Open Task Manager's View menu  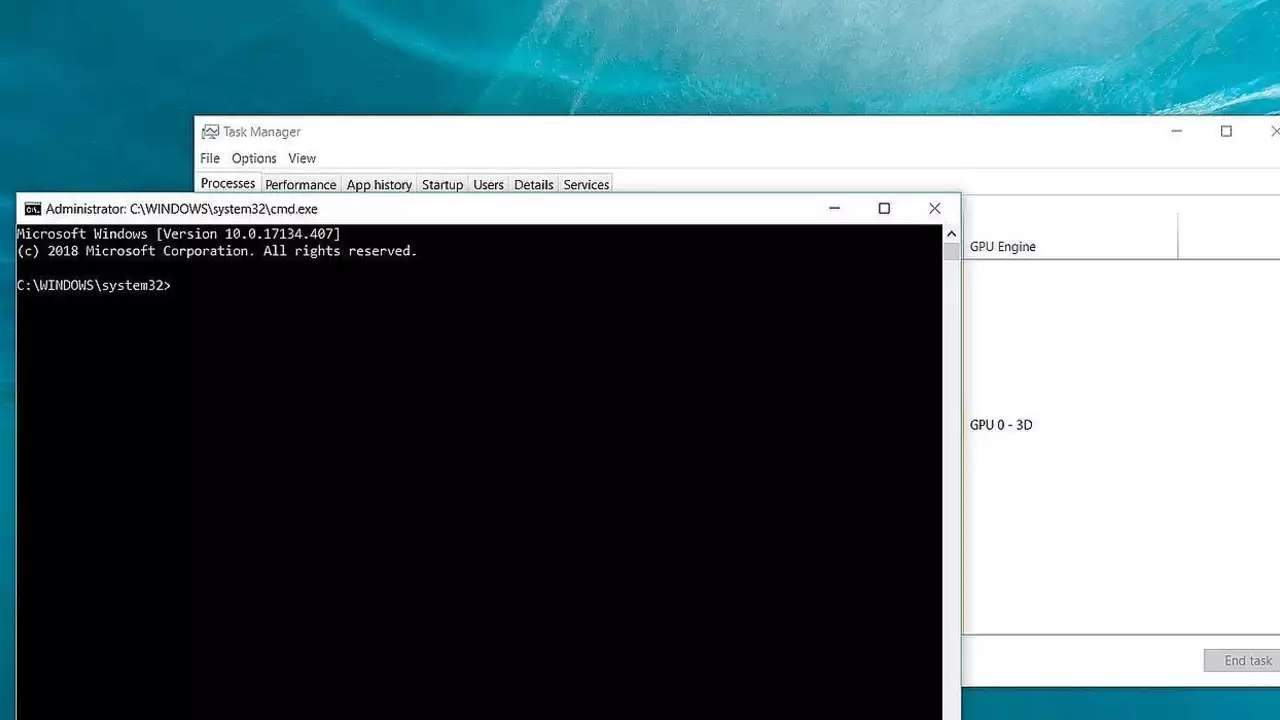[x=302, y=158]
